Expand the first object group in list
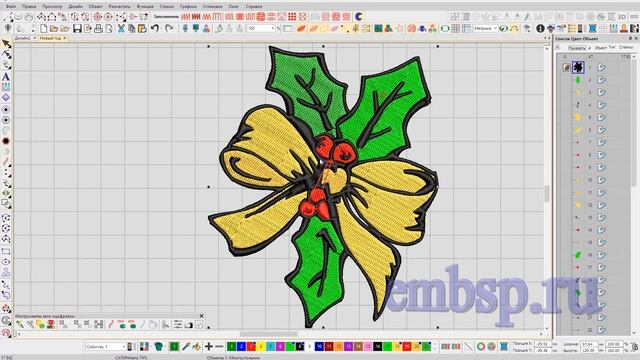Image resolution: width=640 pixels, height=360 pixels. tap(567, 67)
